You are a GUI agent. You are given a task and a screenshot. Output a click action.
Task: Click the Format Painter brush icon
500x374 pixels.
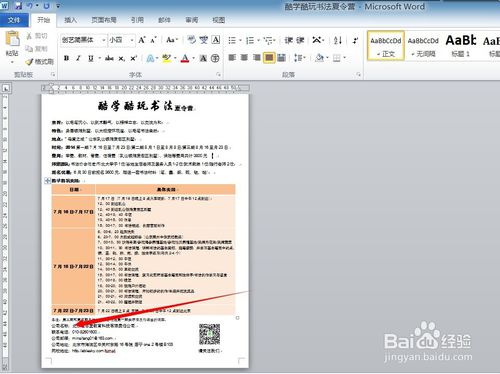[x=29, y=62]
